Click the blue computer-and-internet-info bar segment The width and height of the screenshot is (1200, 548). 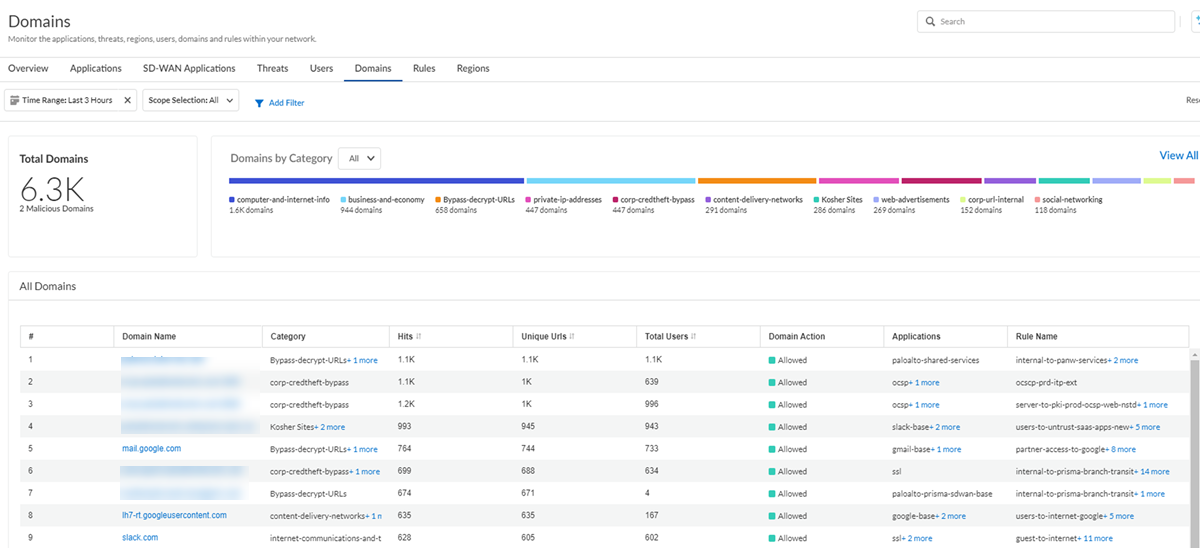[376, 181]
